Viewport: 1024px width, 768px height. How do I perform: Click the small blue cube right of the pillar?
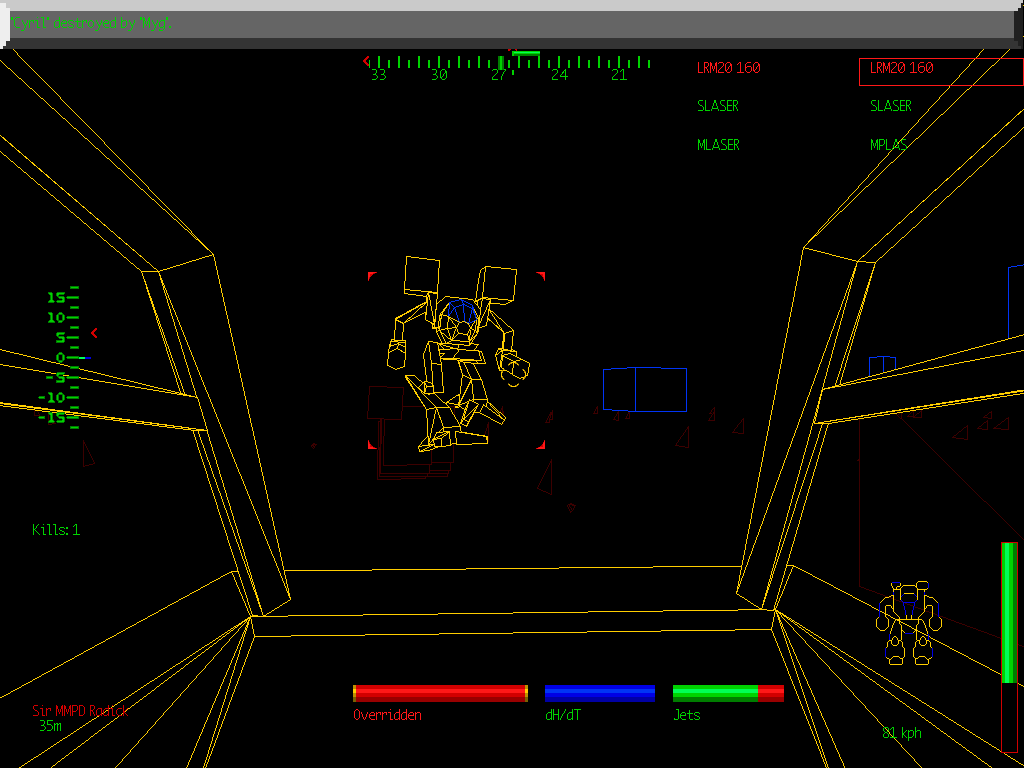tap(882, 365)
